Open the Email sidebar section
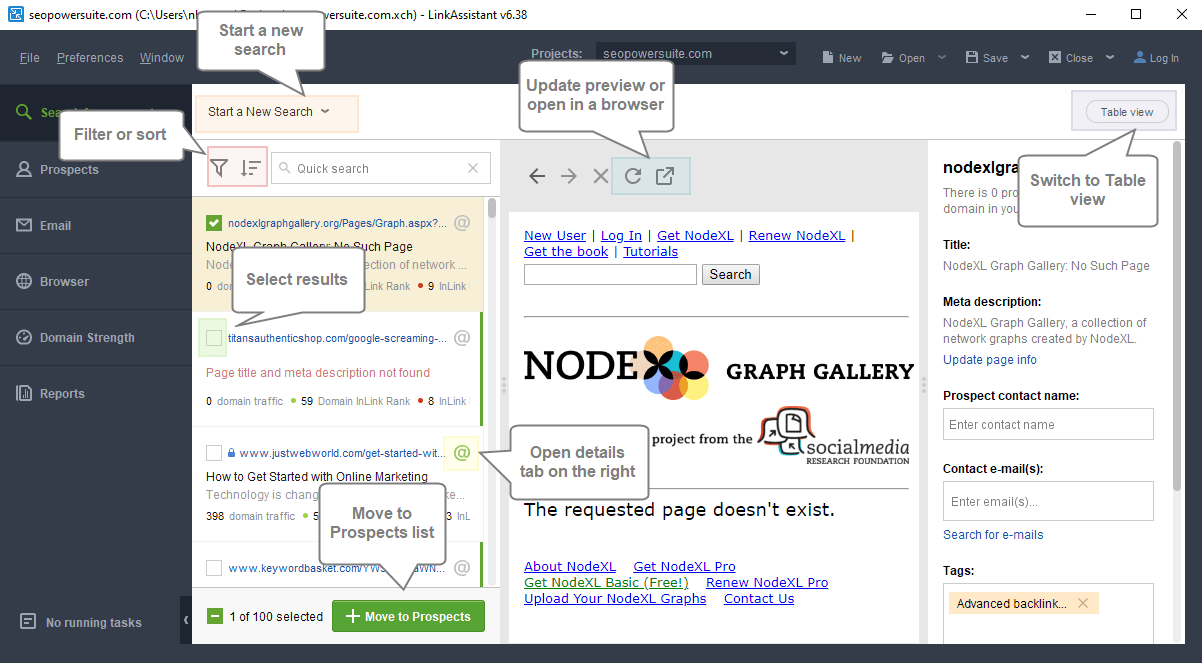Viewport: 1202px width, 663px height. point(96,226)
